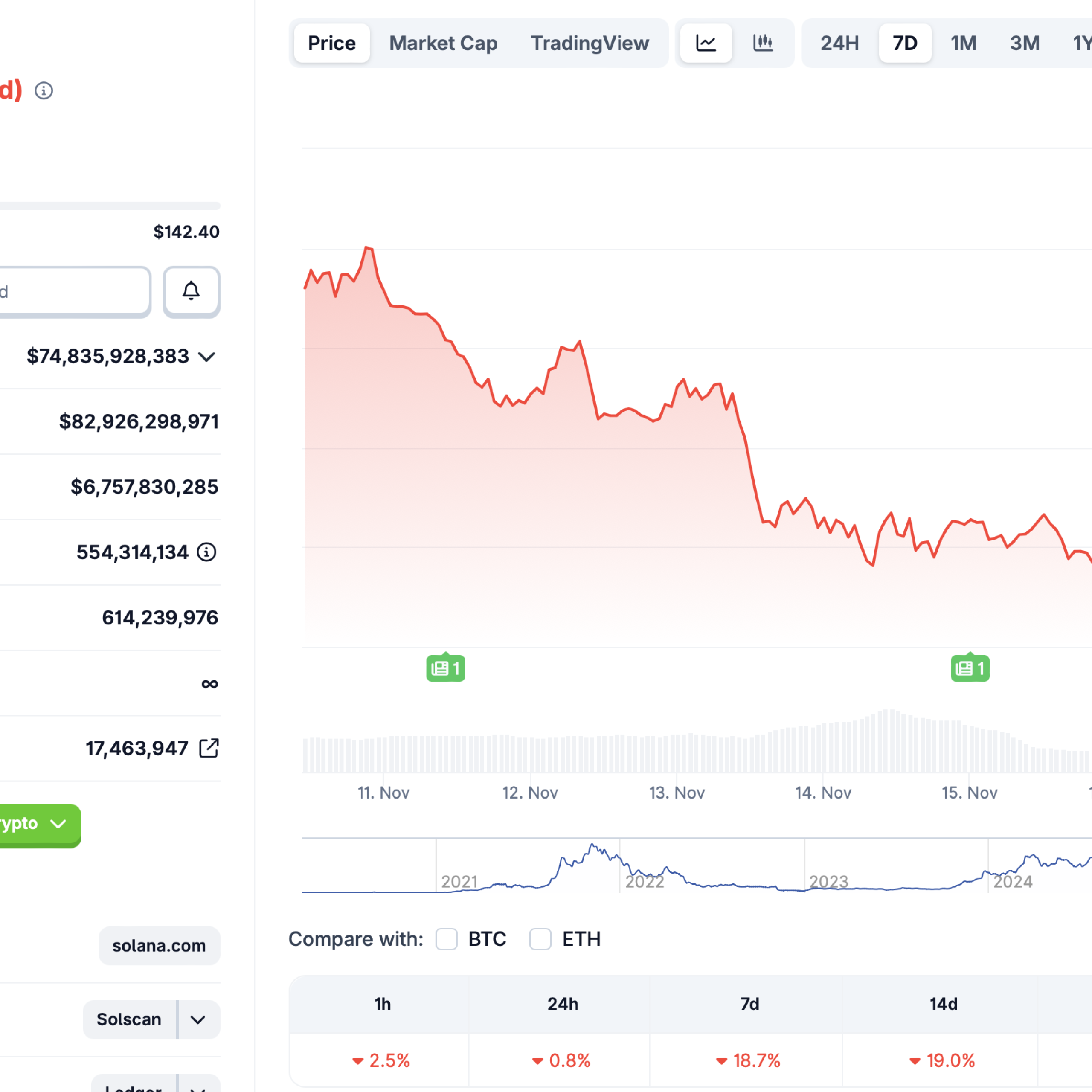Switch to the TradingView tab
The height and width of the screenshot is (1092, 1092).
coord(590,43)
